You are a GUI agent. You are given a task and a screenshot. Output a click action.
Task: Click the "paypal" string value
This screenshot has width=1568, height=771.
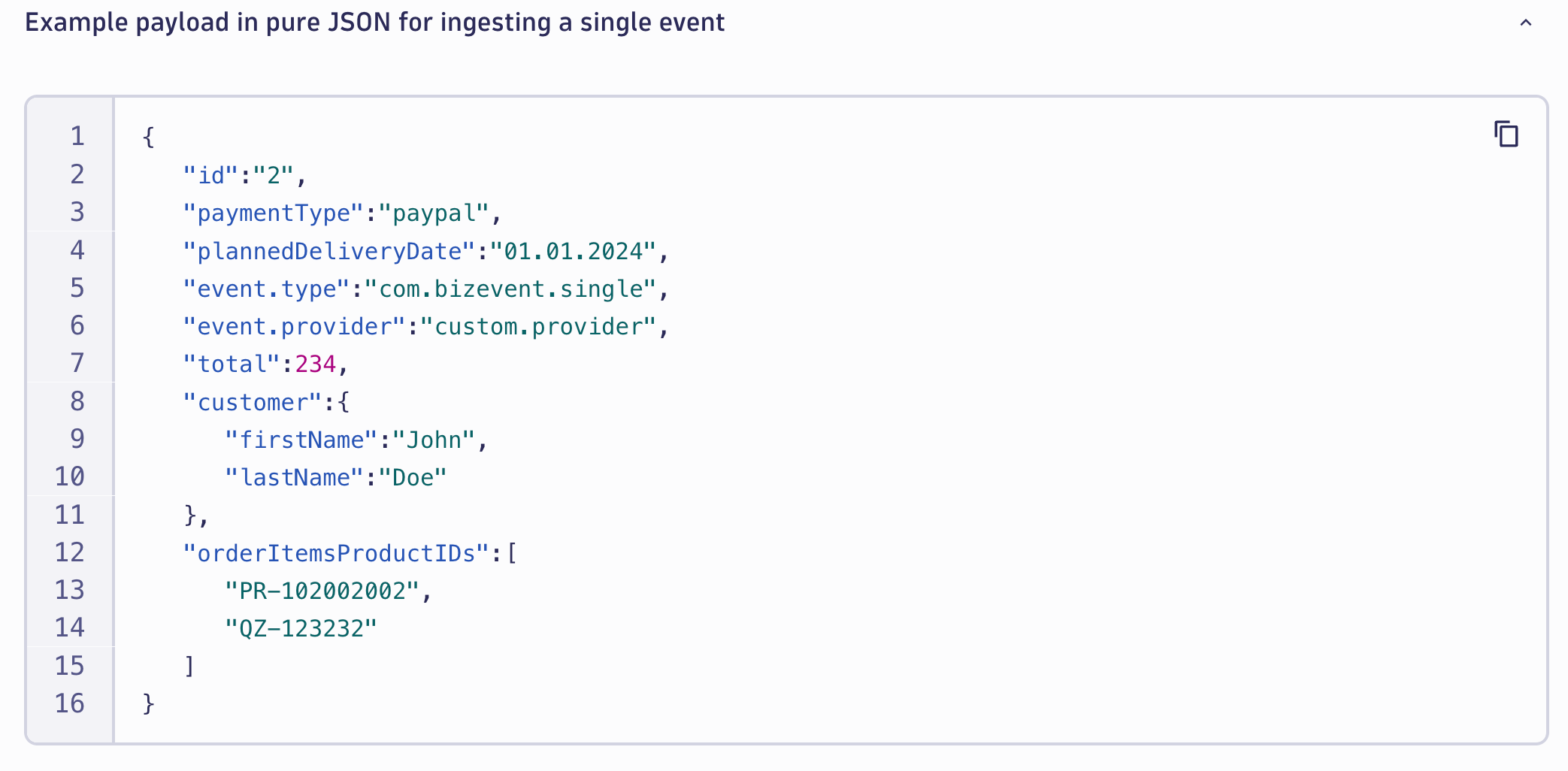point(434,213)
